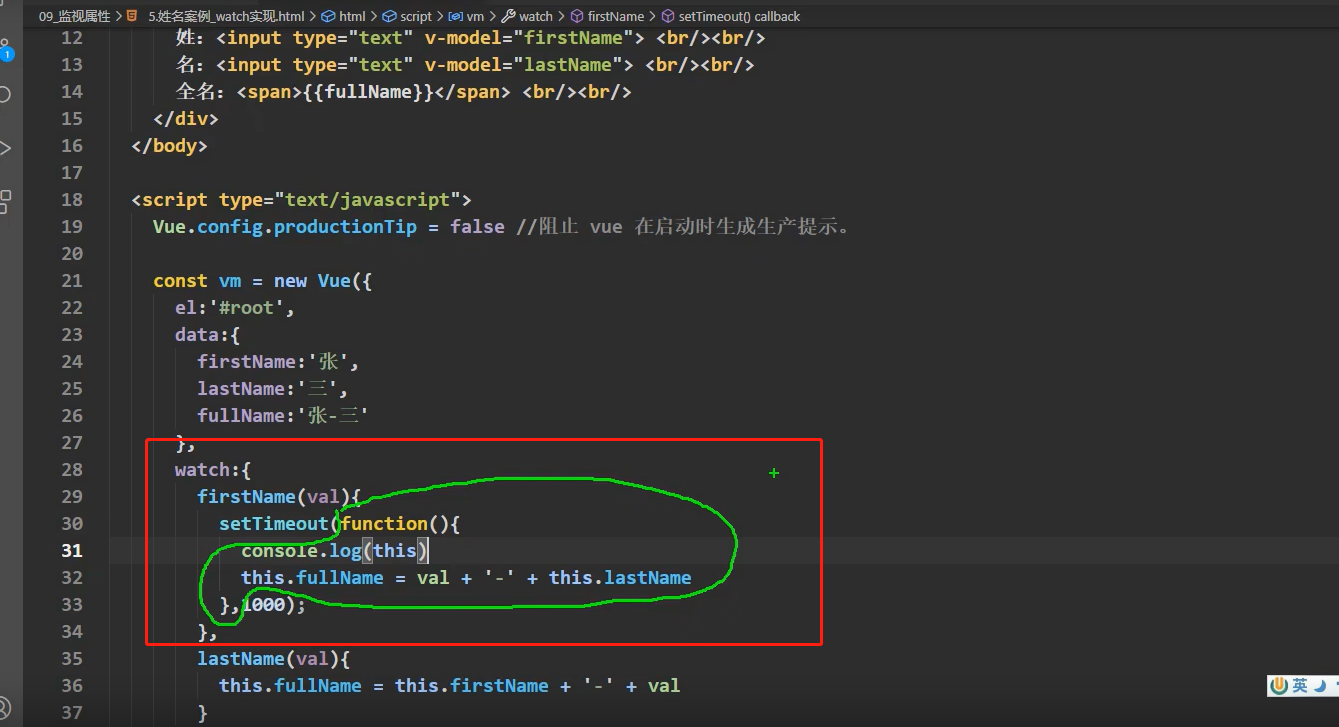Click watch:{ on line 28

click(213, 470)
